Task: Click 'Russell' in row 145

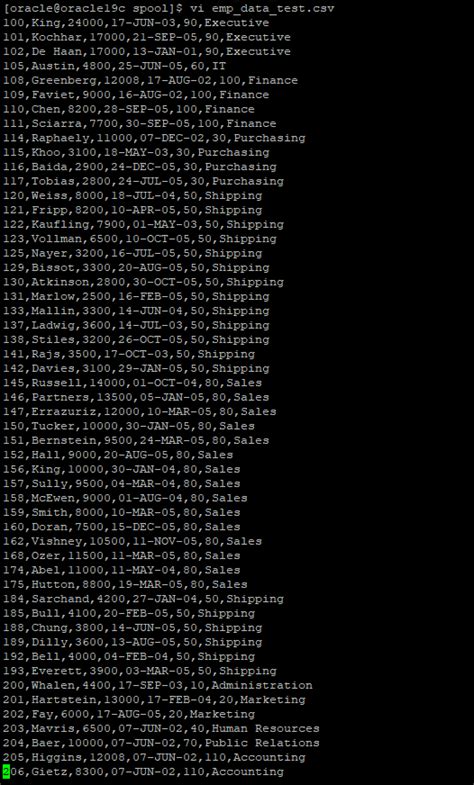Action: [56, 383]
